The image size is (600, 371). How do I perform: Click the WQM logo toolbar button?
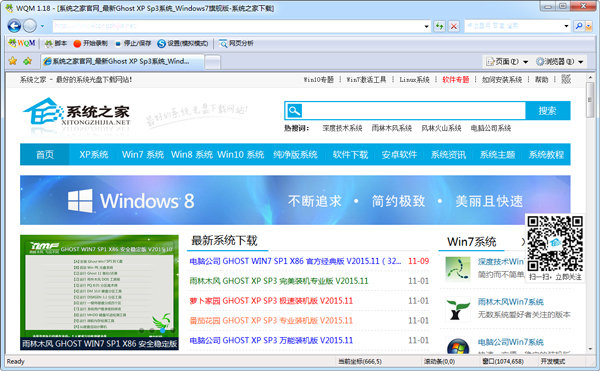pos(22,43)
